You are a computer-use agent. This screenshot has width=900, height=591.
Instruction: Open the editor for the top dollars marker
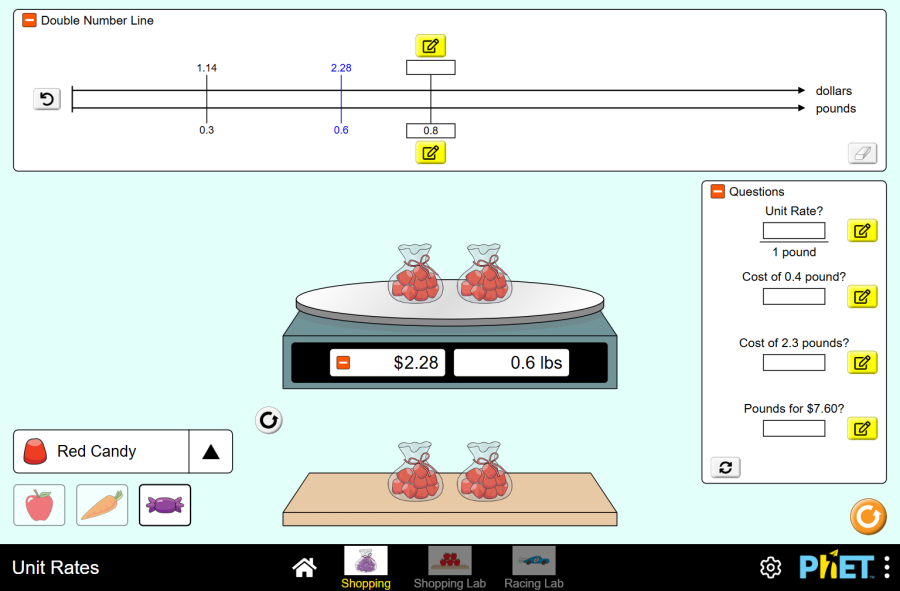tap(430, 45)
